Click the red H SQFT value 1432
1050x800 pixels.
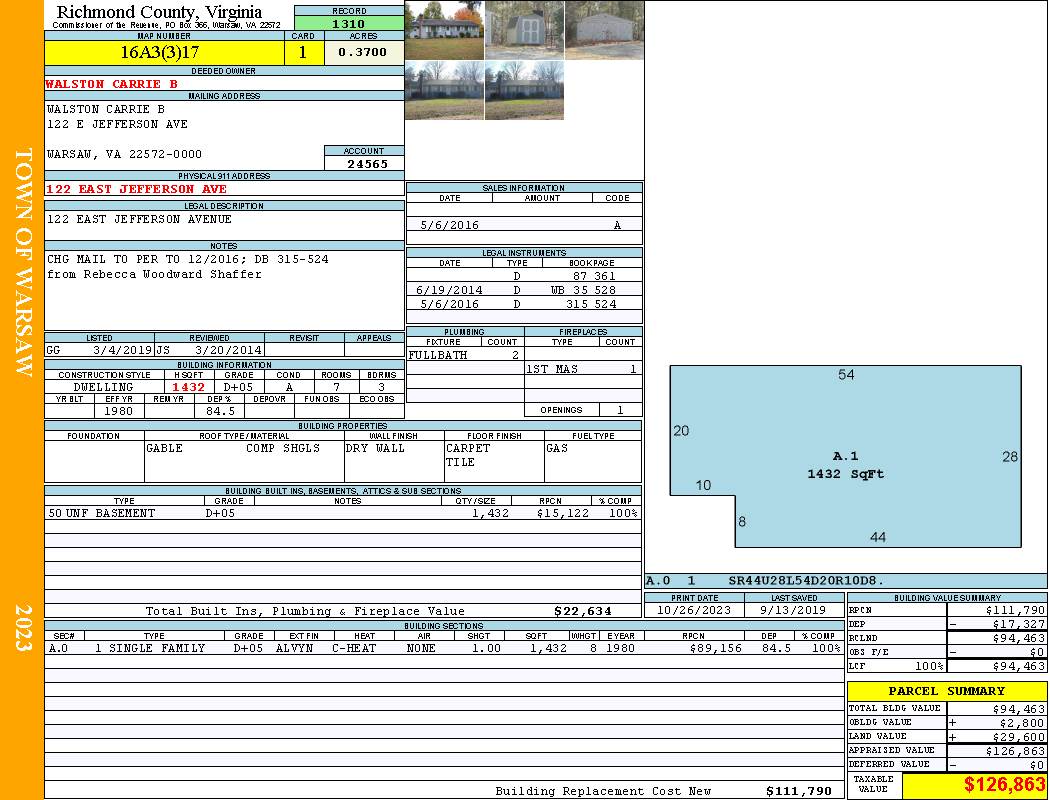click(x=188, y=387)
